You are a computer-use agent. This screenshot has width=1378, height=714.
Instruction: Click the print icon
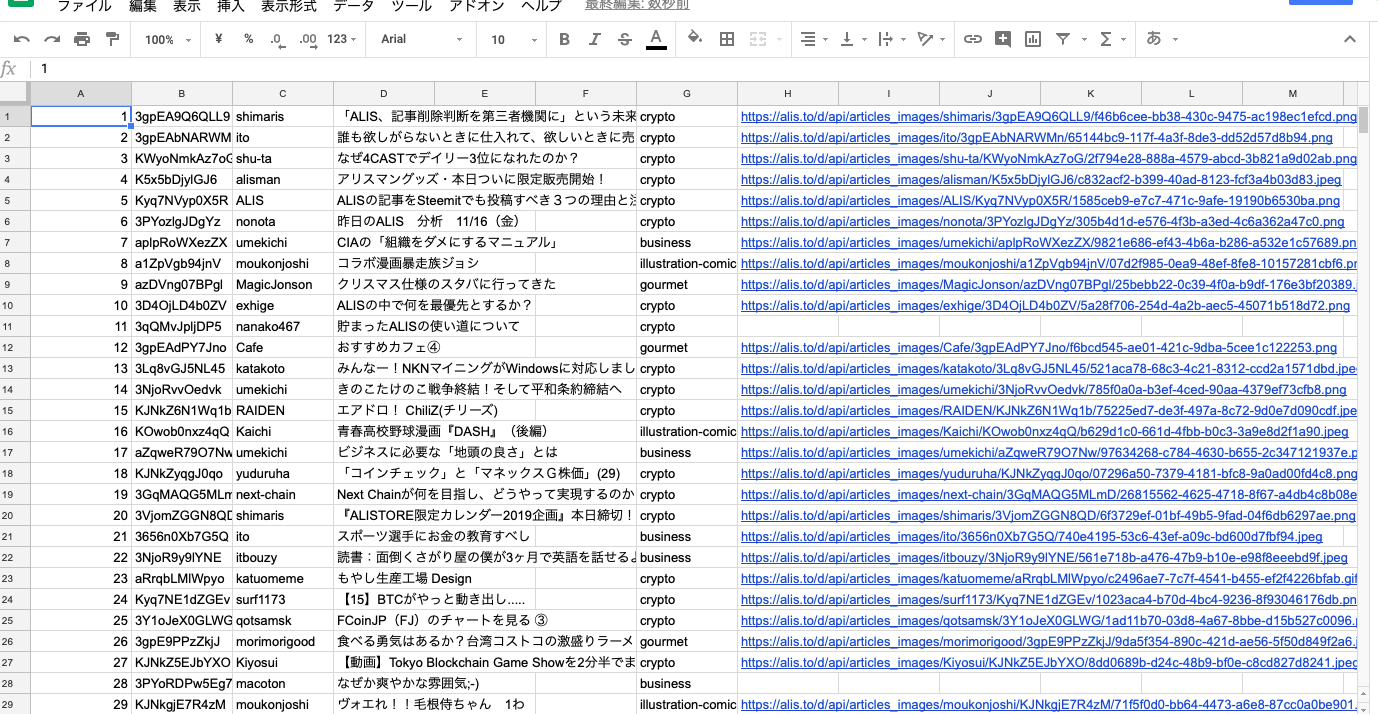(x=82, y=39)
